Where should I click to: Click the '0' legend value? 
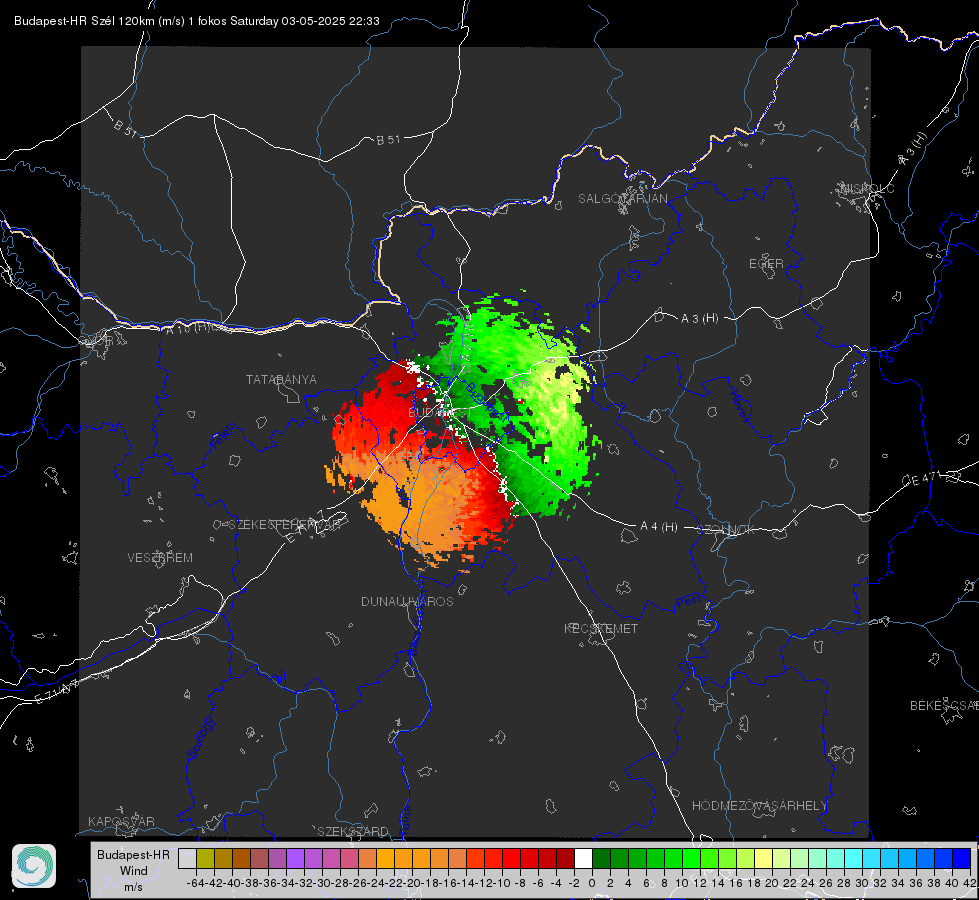592,883
